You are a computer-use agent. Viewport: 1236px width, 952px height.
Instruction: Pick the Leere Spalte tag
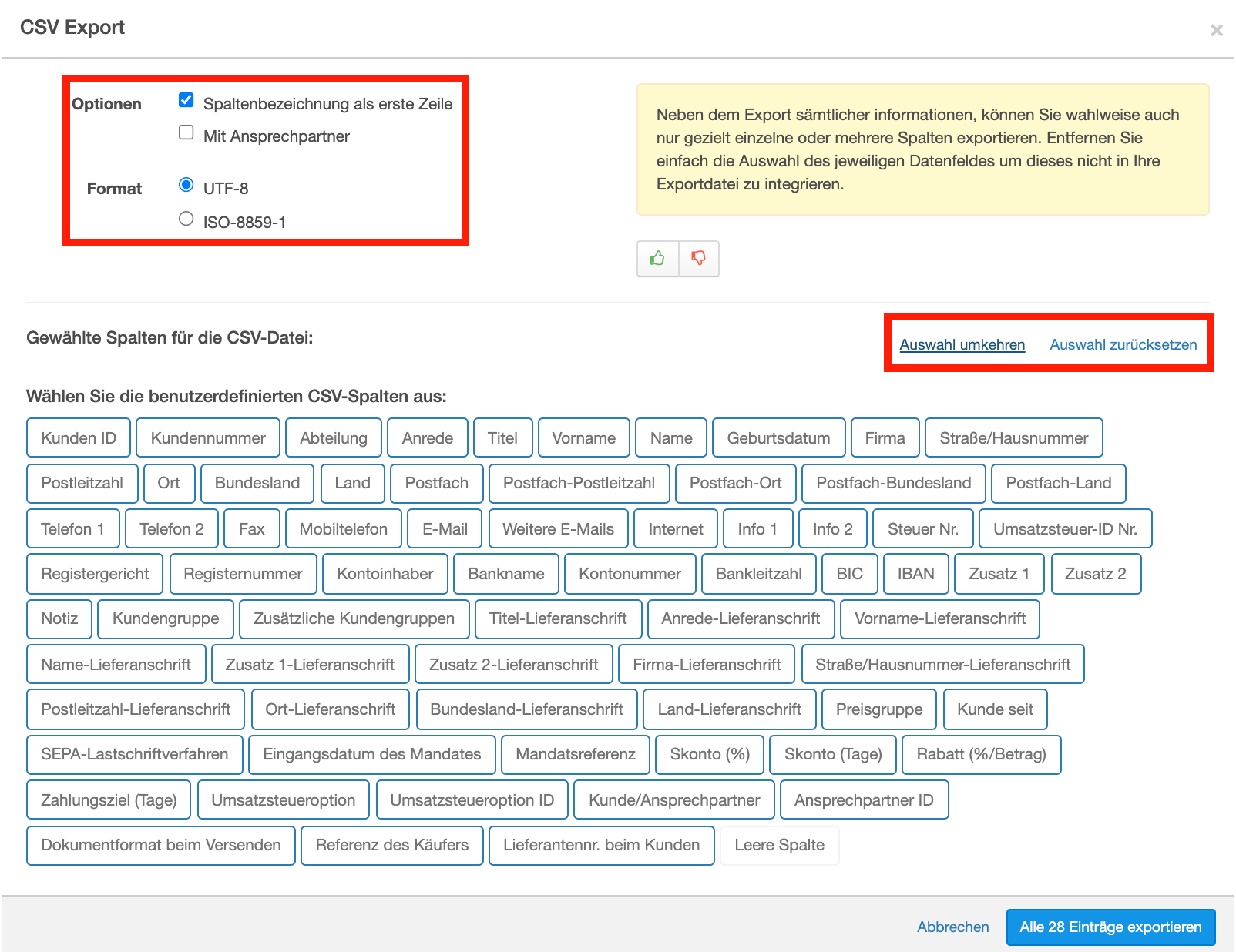point(779,845)
